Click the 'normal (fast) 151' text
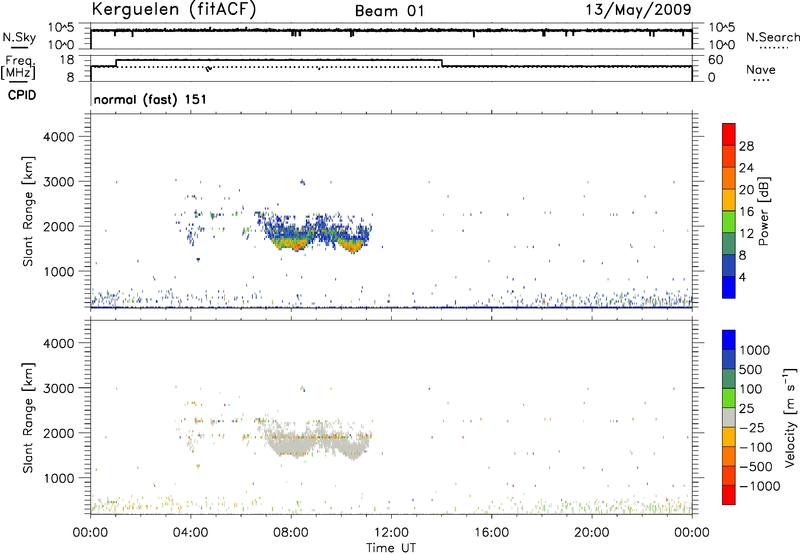The width and height of the screenshot is (800, 554). tap(150, 99)
